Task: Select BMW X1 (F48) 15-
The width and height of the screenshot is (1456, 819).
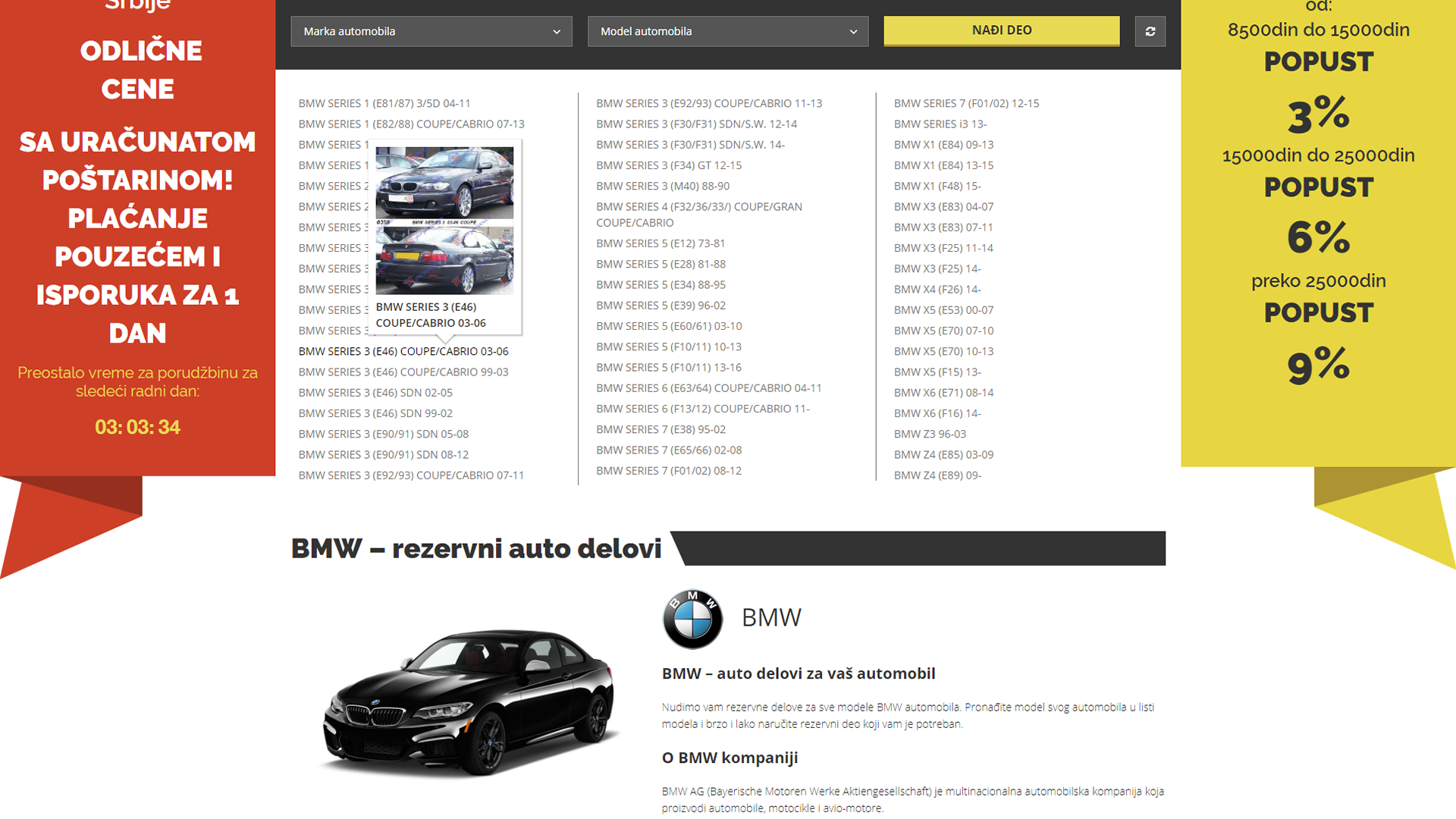Action: tap(937, 186)
